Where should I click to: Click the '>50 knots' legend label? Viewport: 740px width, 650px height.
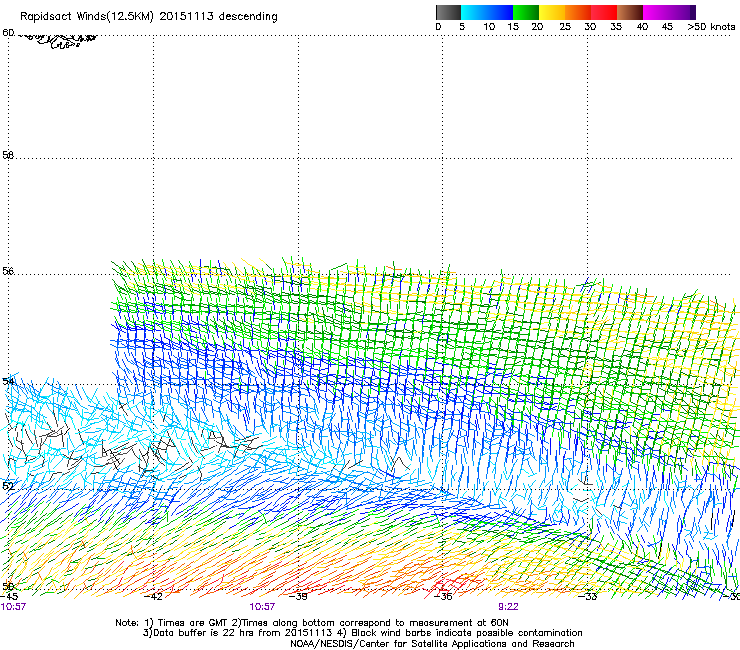pyautogui.click(x=711, y=26)
